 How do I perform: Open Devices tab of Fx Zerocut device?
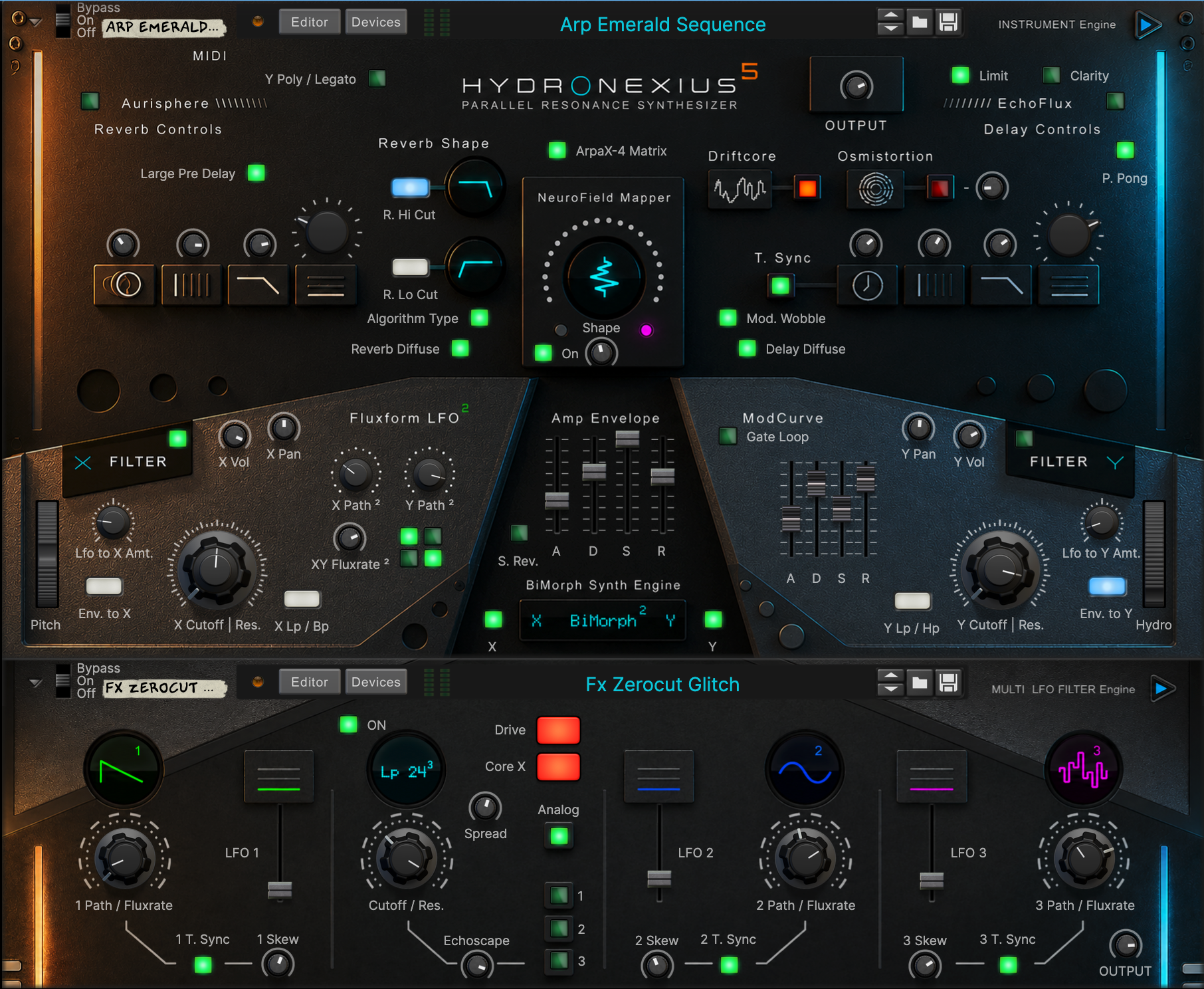(x=376, y=682)
